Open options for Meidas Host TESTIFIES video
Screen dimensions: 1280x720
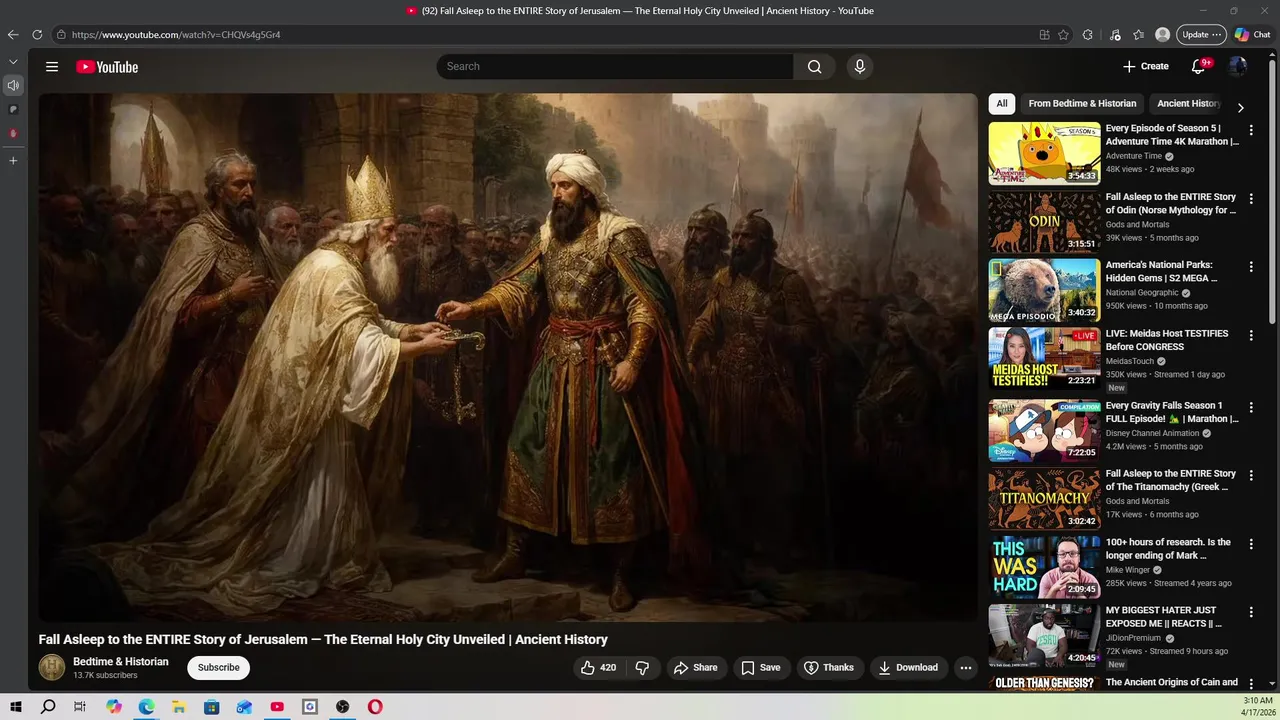coord(1251,335)
